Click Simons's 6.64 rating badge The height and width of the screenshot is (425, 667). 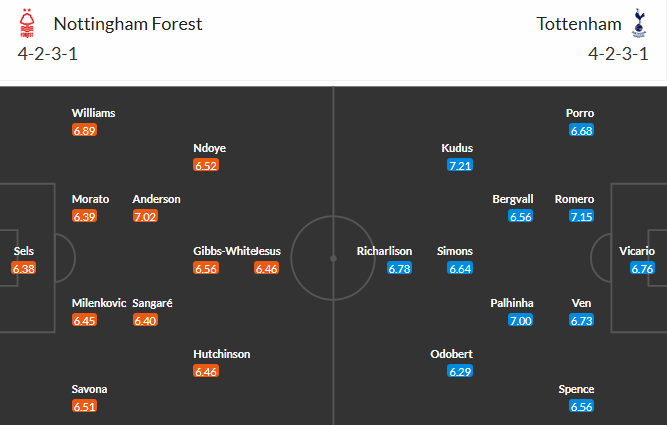tap(460, 268)
